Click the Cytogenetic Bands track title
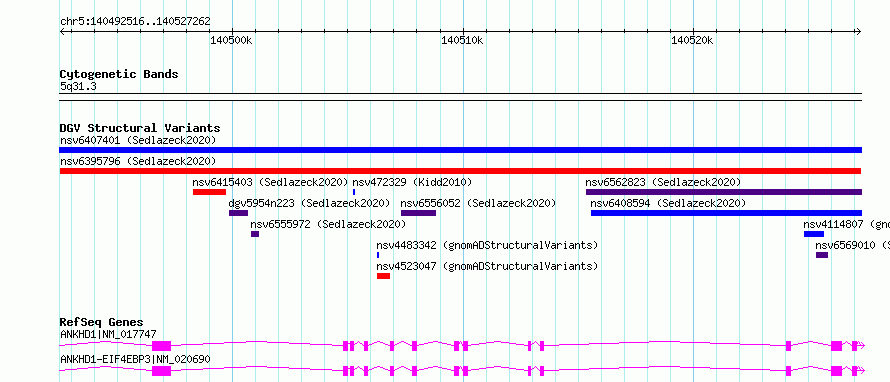Viewport: 890px width, 382px height. click(119, 74)
